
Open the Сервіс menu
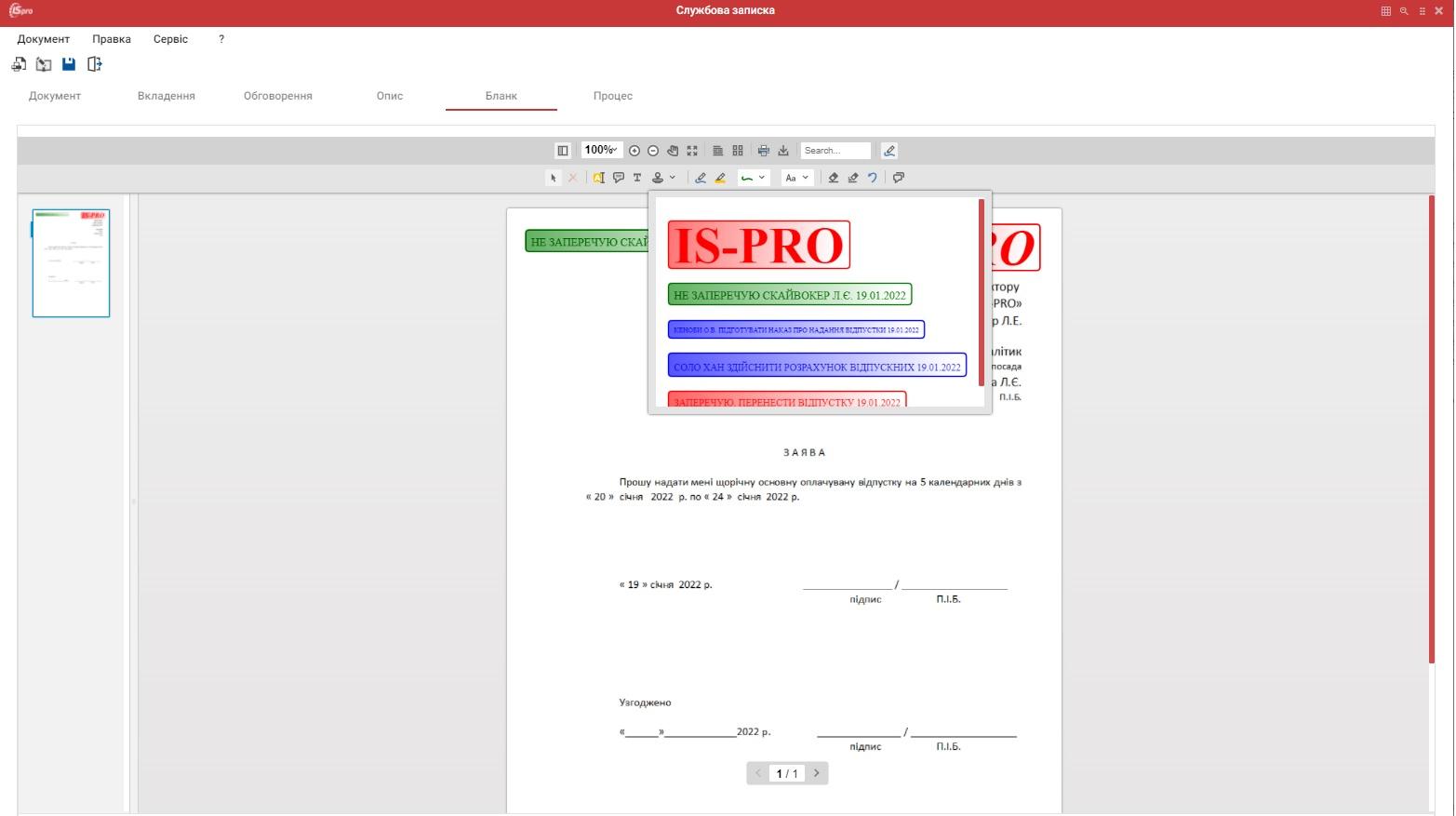point(171,39)
